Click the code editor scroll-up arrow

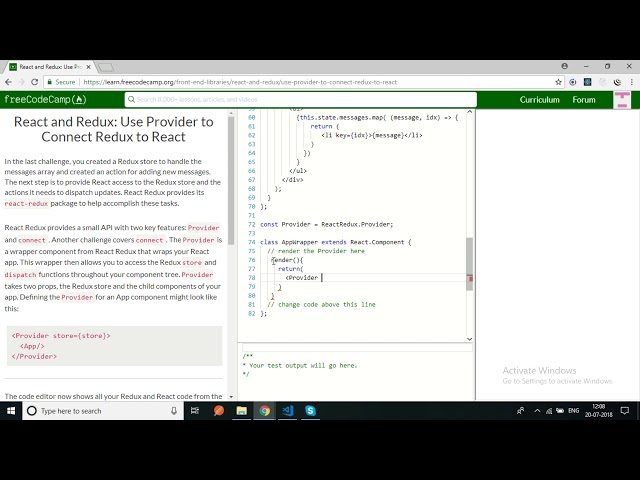(469, 112)
